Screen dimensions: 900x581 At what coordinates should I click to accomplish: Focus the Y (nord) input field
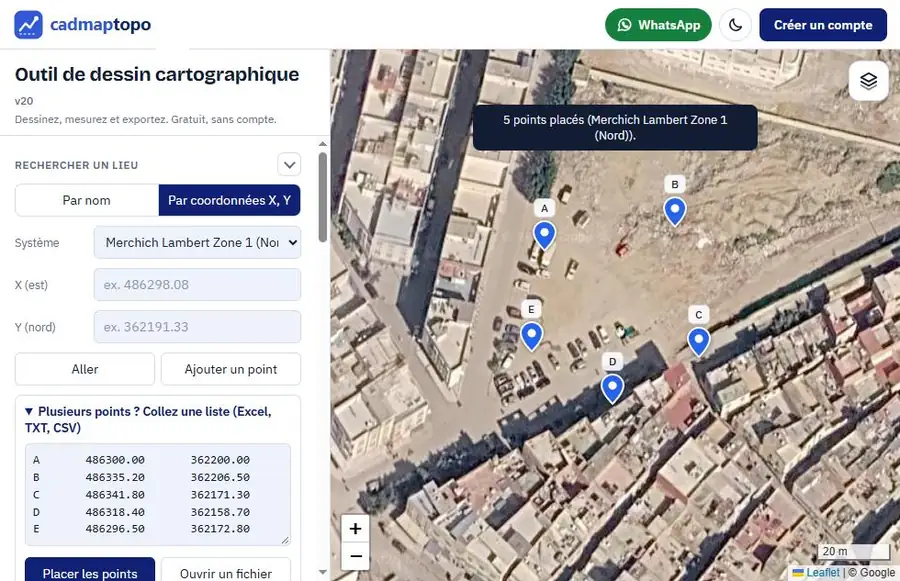point(197,327)
